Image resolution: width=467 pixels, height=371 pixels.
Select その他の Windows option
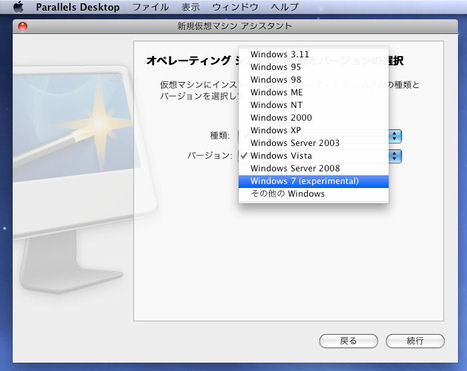pyautogui.click(x=314, y=194)
